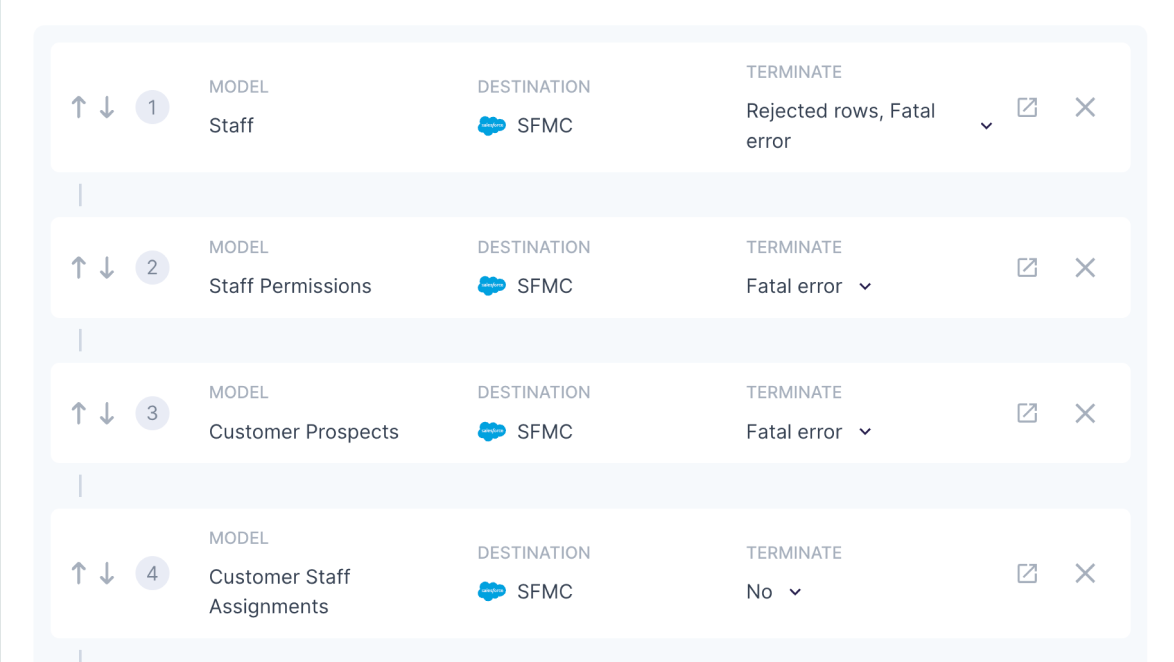
Task: Expand Staff terminate dropdown (Rejected rows, Fatal error)
Action: click(x=985, y=126)
